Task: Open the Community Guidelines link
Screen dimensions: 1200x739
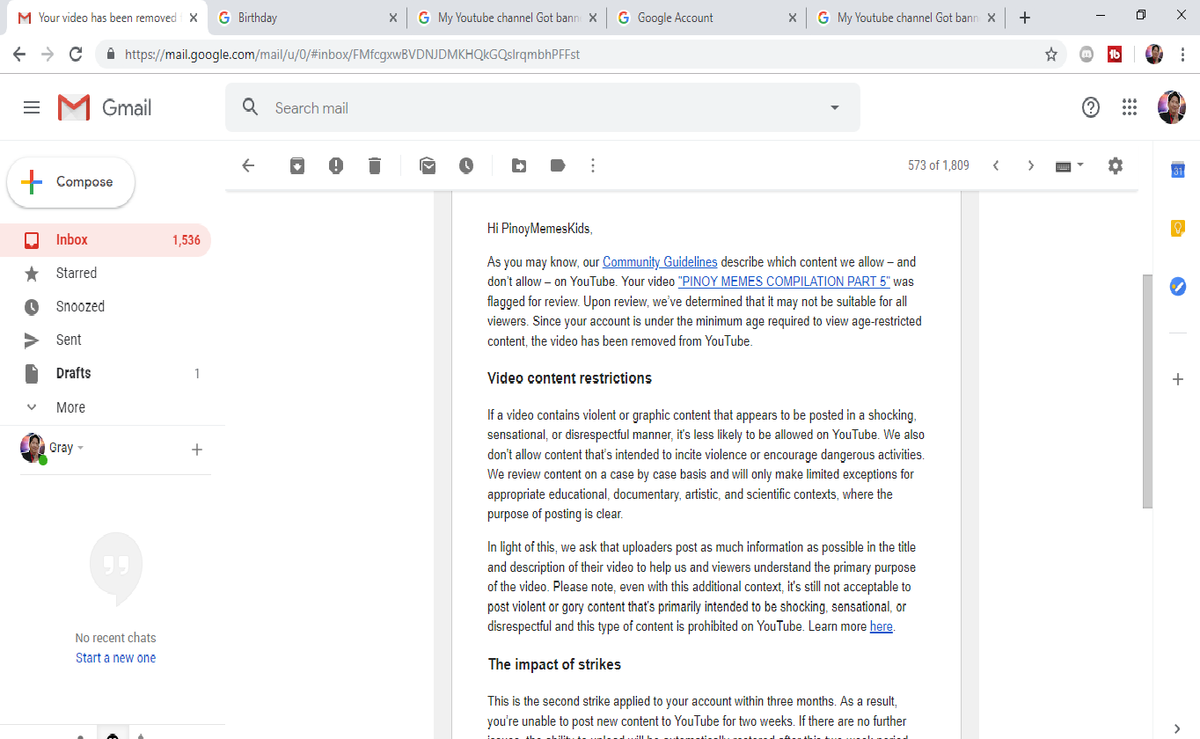Action: [660, 262]
